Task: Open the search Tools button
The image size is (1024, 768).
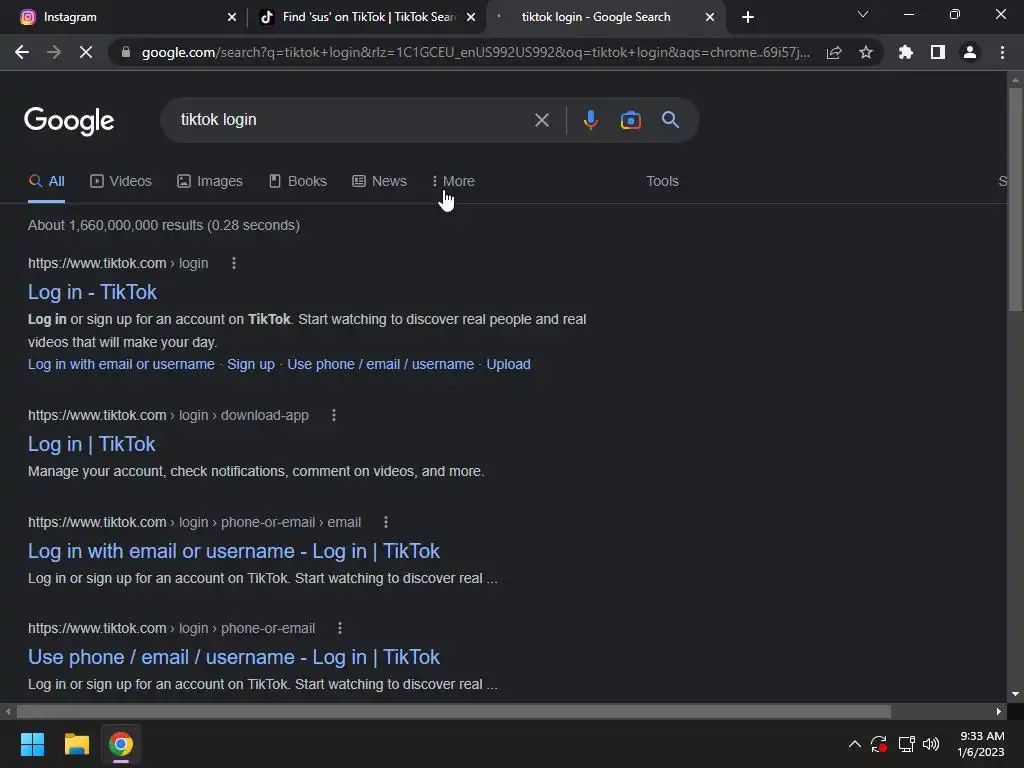Action: (662, 181)
